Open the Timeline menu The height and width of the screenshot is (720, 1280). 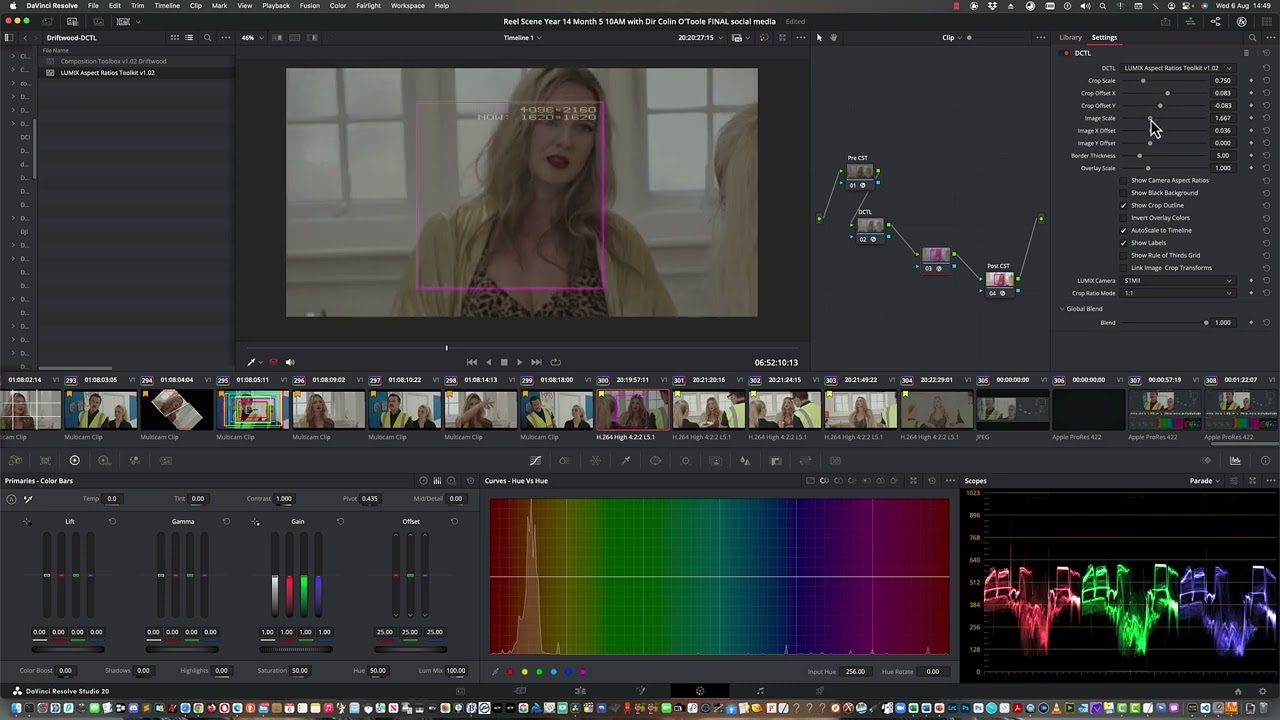coord(167,6)
